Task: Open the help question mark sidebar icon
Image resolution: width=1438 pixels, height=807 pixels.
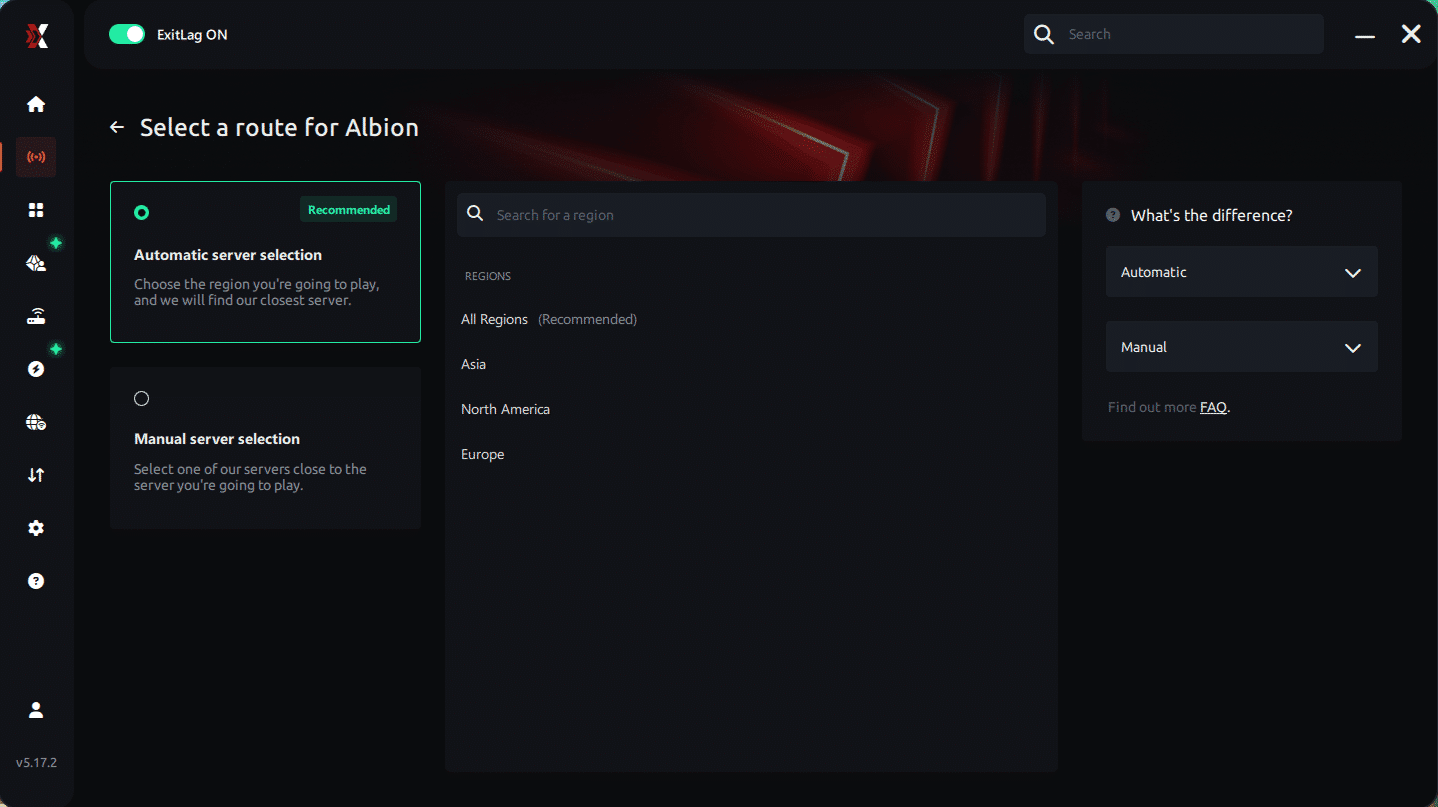Action: coord(36,581)
